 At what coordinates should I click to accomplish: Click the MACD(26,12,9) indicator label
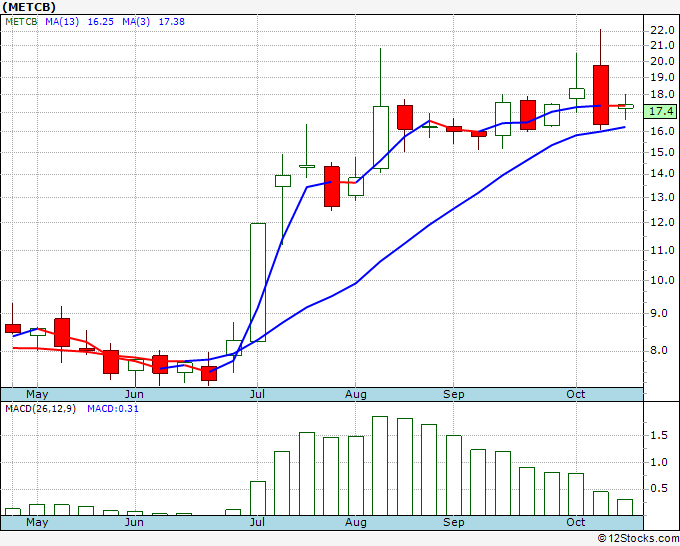(40, 409)
